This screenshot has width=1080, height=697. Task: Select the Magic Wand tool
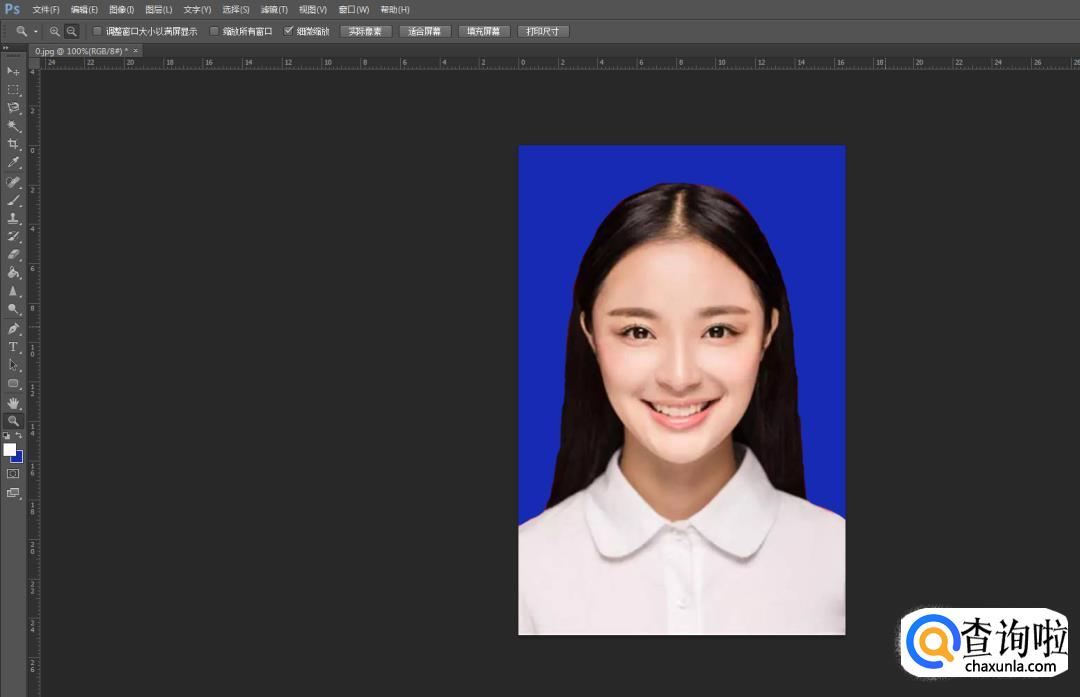click(14, 126)
